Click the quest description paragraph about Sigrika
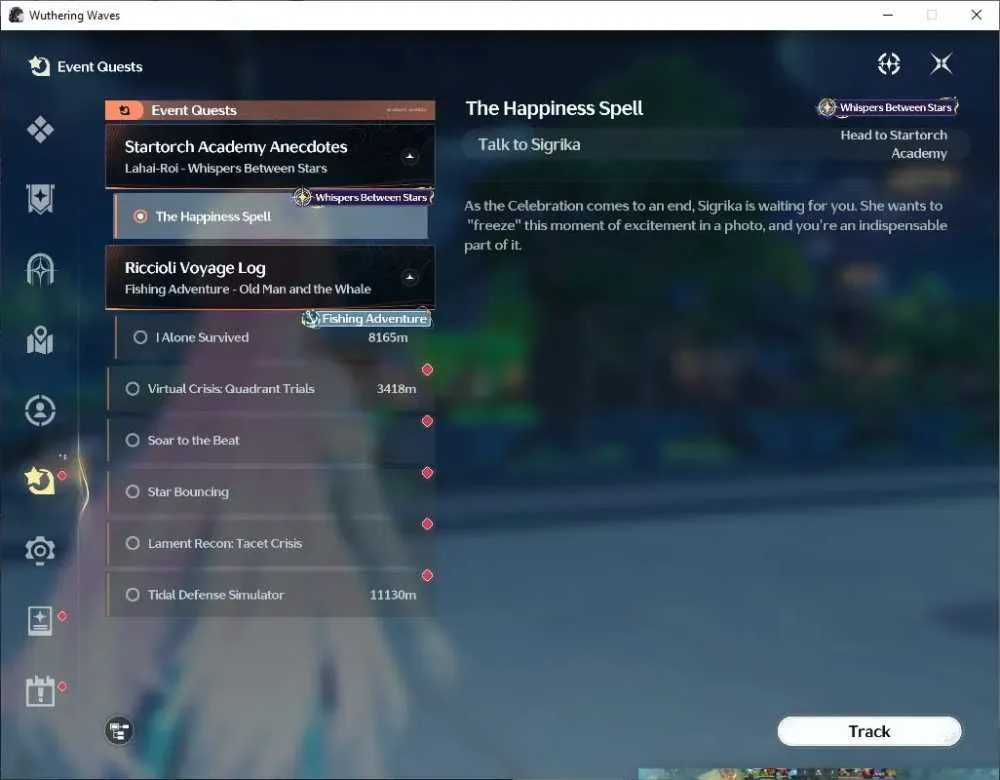Screen dimensions: 1000x780 click(705, 225)
